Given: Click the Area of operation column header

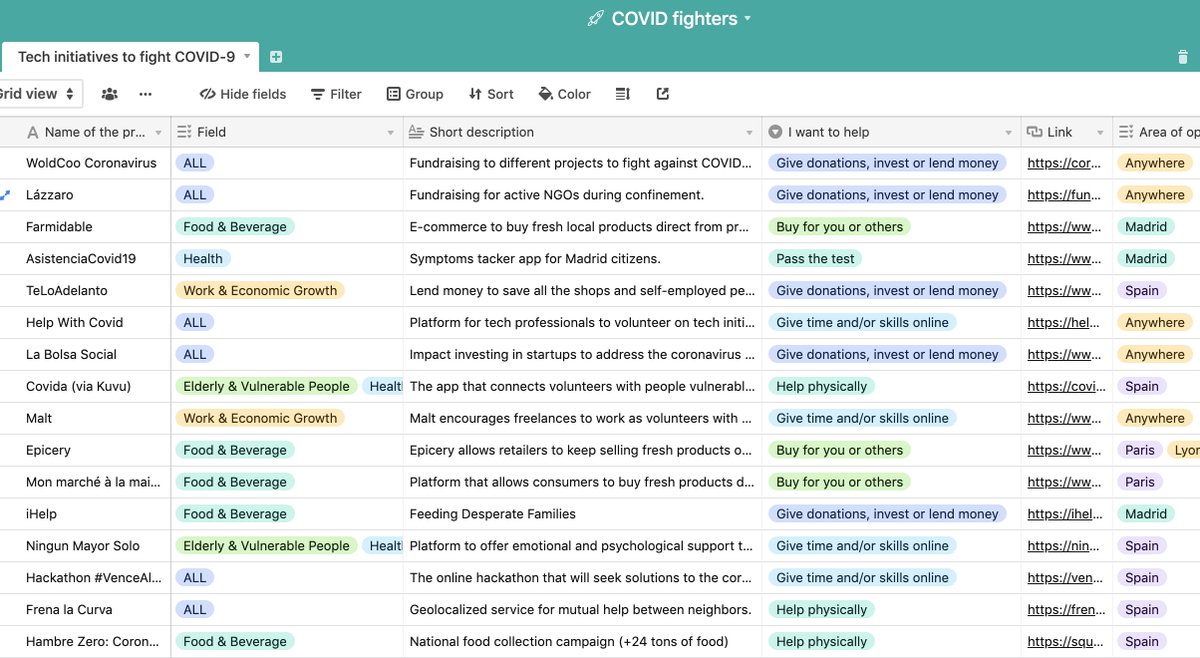Looking at the screenshot, I should (x=1157, y=132).
